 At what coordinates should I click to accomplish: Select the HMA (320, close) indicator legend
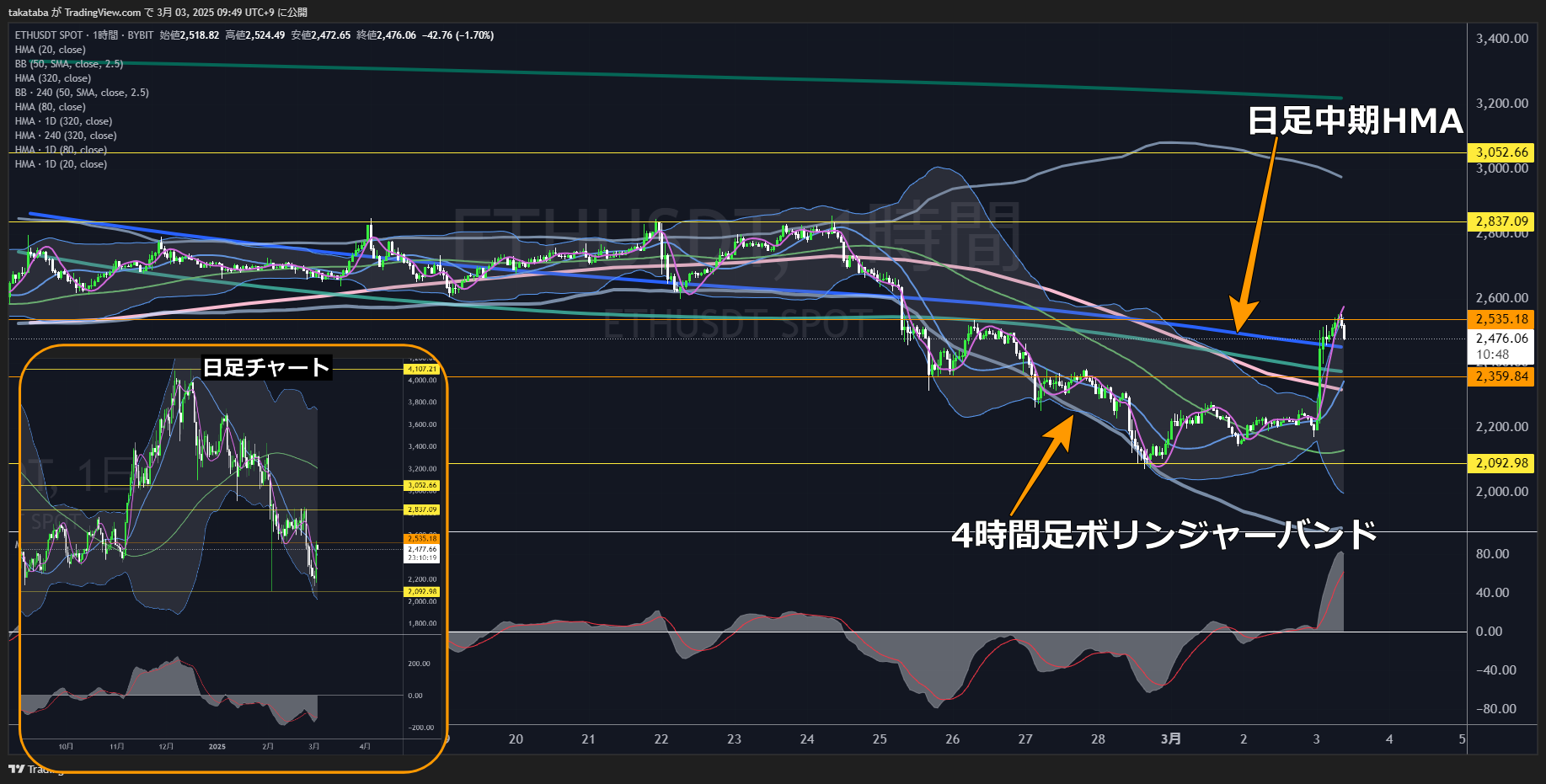click(x=53, y=78)
